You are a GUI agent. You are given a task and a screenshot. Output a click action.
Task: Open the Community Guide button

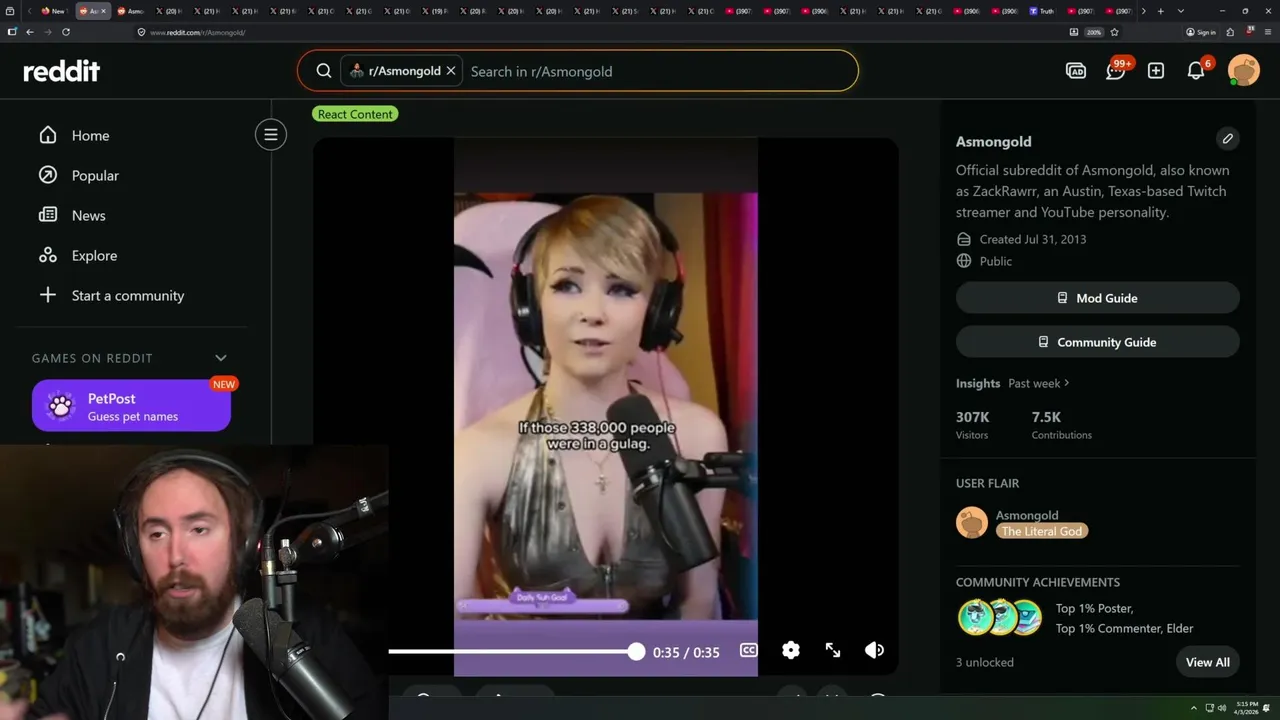pyautogui.click(x=1097, y=342)
